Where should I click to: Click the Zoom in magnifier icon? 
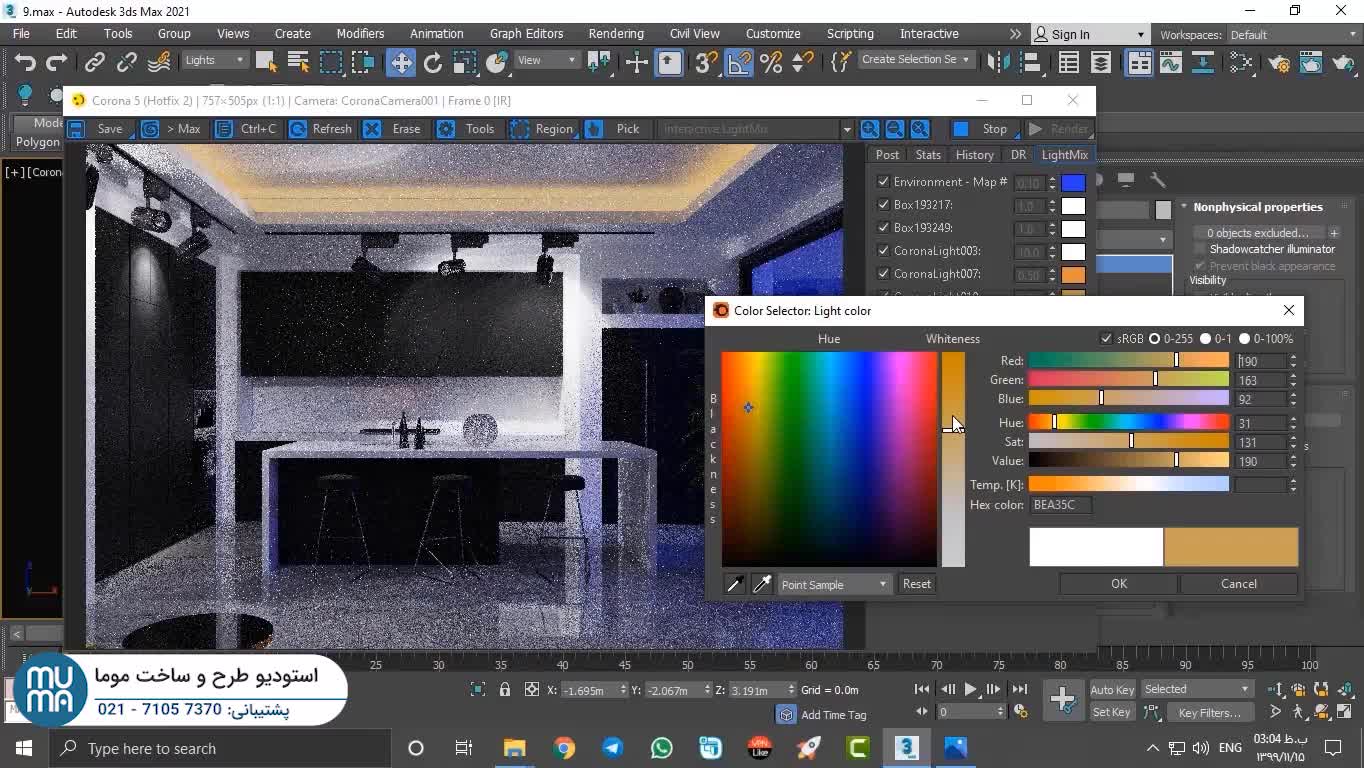(x=870, y=129)
